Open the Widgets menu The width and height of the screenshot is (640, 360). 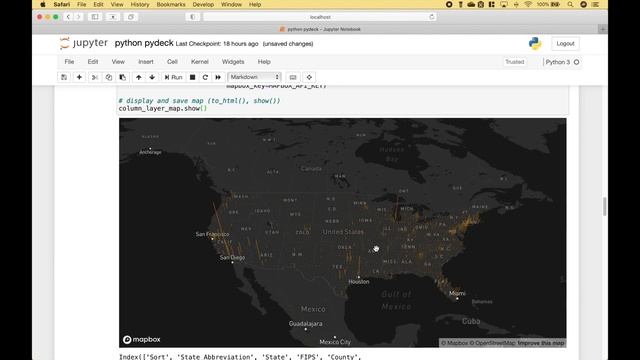pyautogui.click(x=233, y=62)
